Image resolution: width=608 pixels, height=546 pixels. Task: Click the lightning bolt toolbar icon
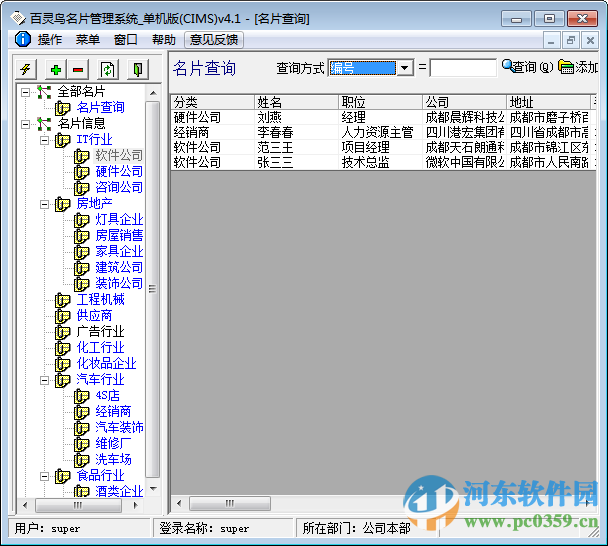coord(26,70)
